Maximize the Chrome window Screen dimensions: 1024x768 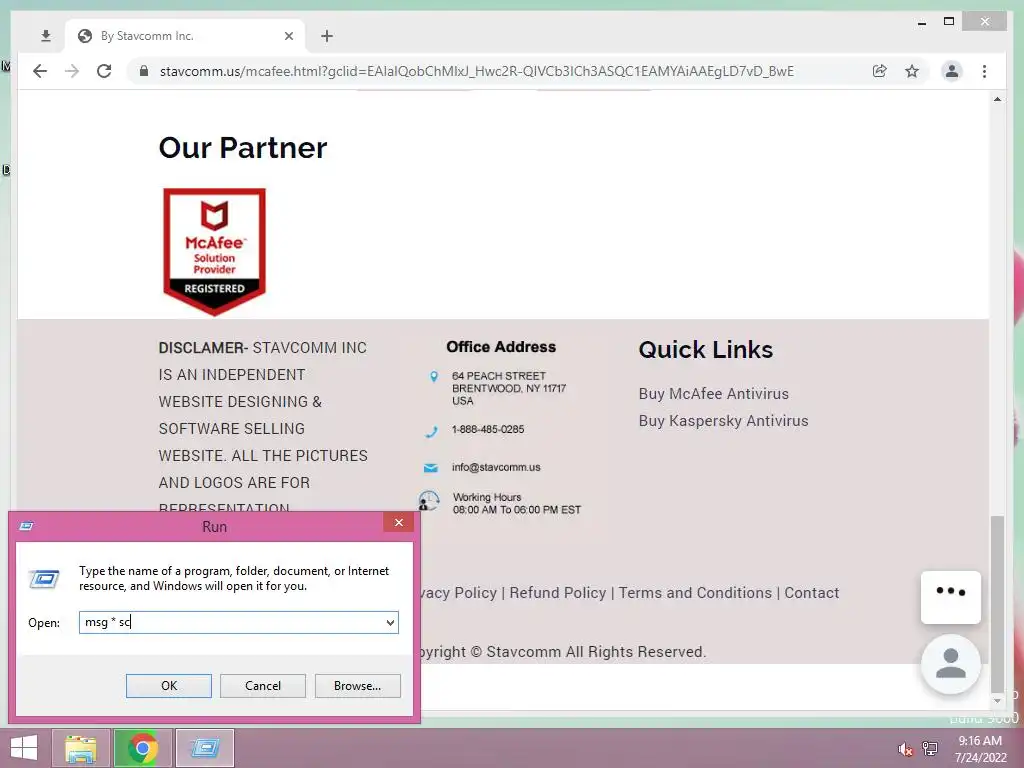click(949, 22)
